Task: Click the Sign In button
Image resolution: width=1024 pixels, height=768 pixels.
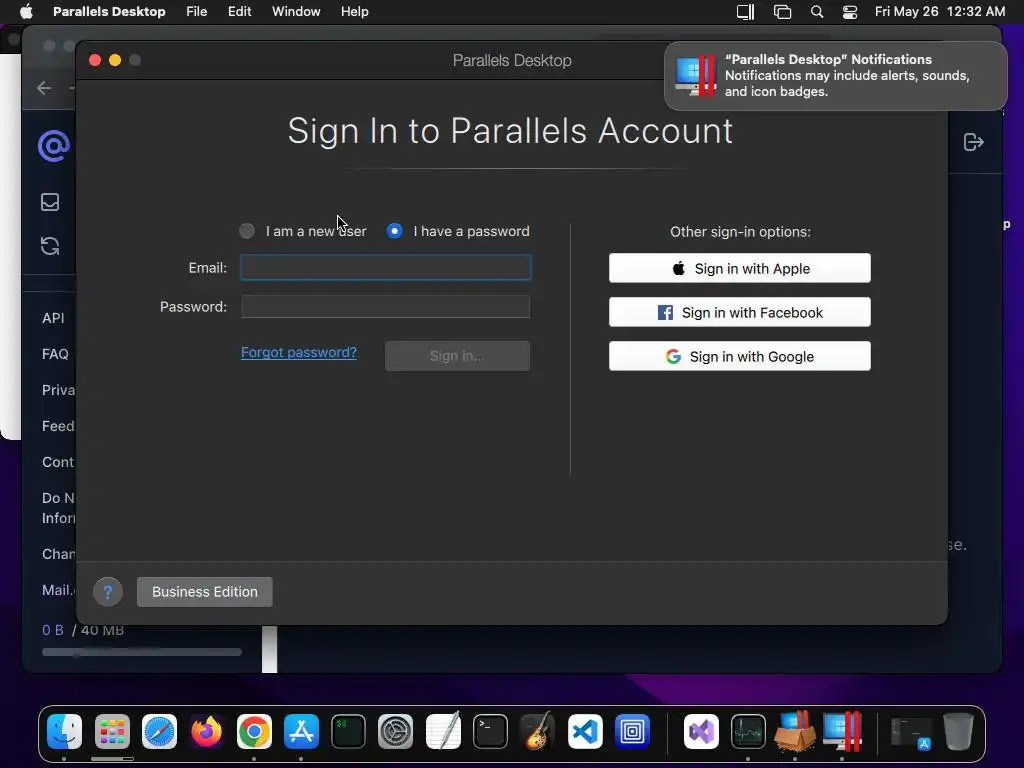Action: coord(457,356)
